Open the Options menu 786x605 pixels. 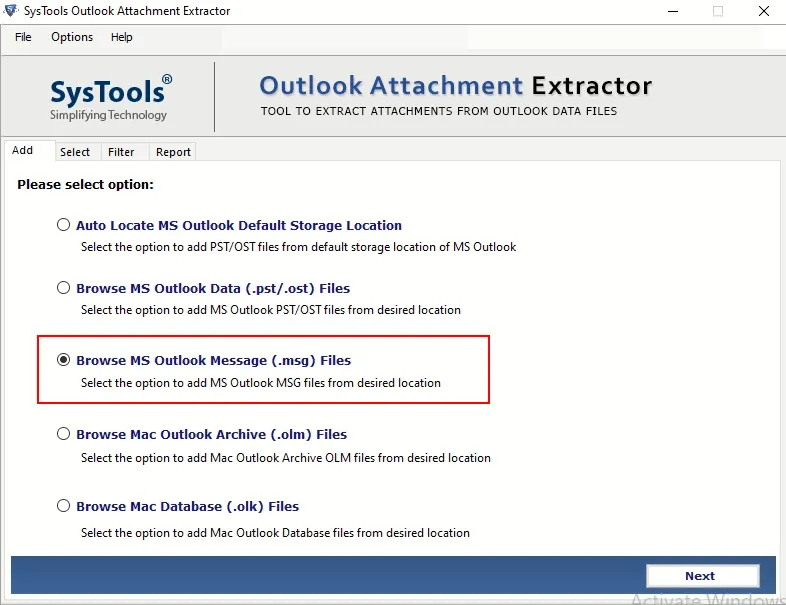(x=72, y=37)
